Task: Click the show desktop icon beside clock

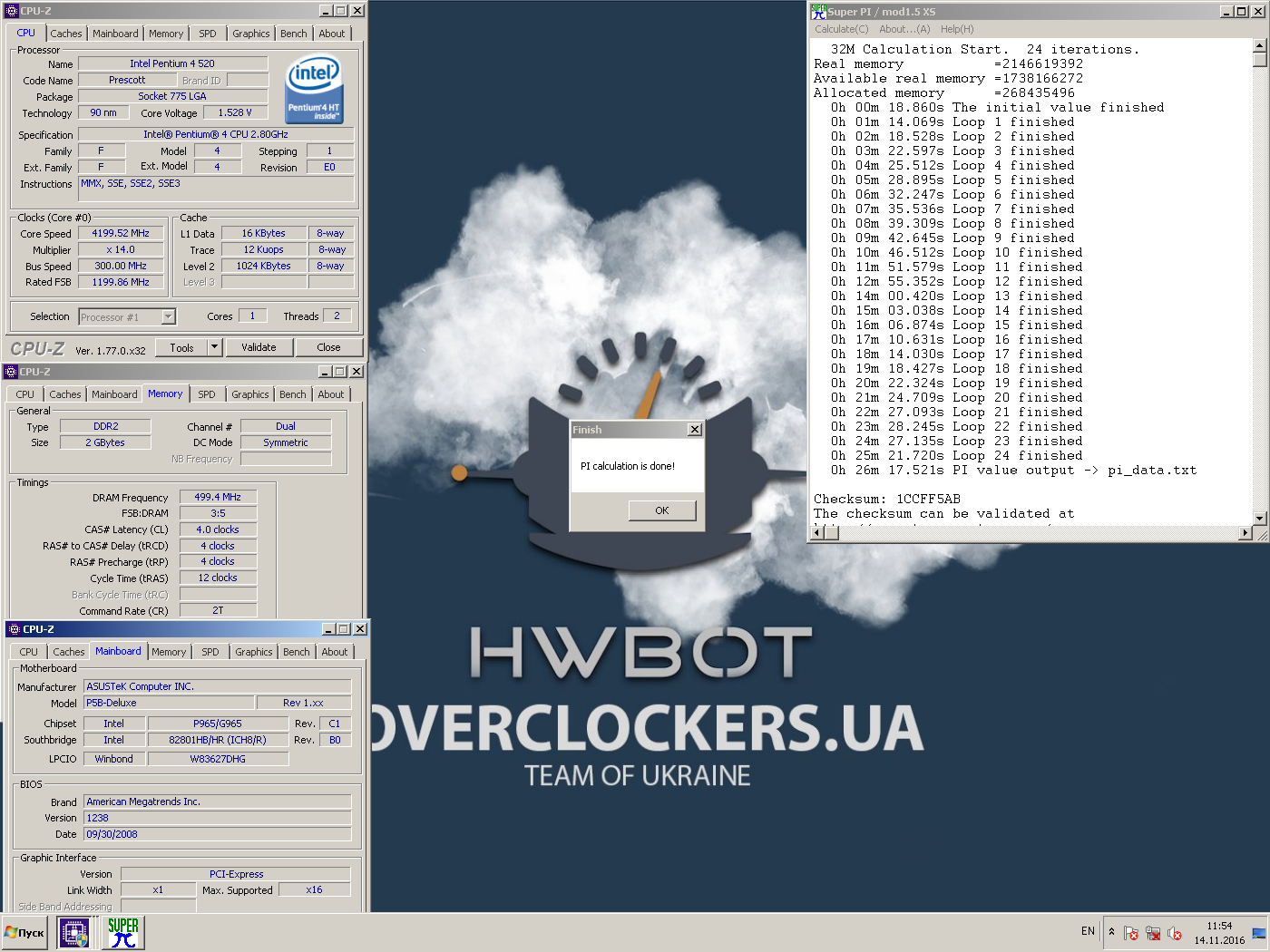Action: point(1258,932)
